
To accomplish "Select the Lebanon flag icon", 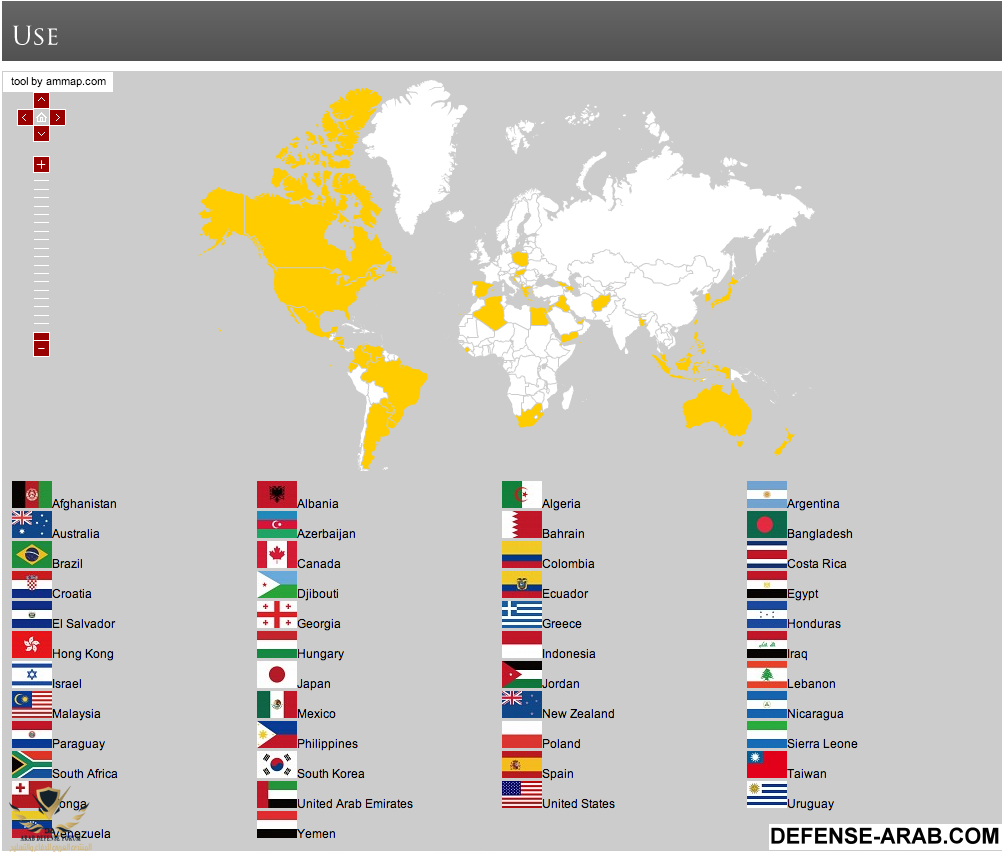I will tap(766, 675).
